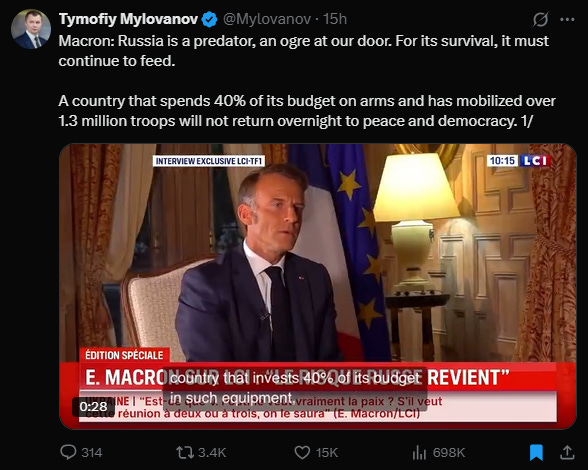Click the LCI channel logo in video

coord(536,161)
